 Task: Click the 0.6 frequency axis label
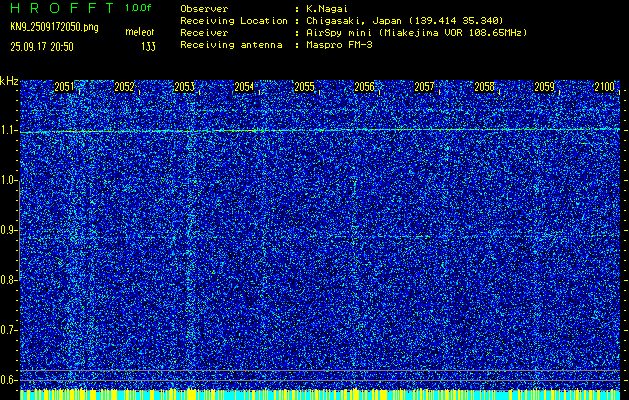[x=8, y=380]
